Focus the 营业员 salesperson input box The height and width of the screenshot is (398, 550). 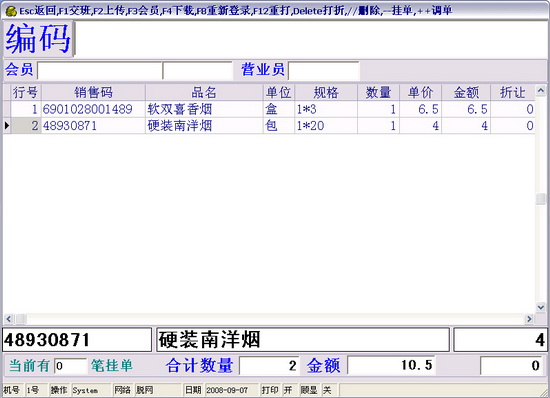tap(323, 70)
